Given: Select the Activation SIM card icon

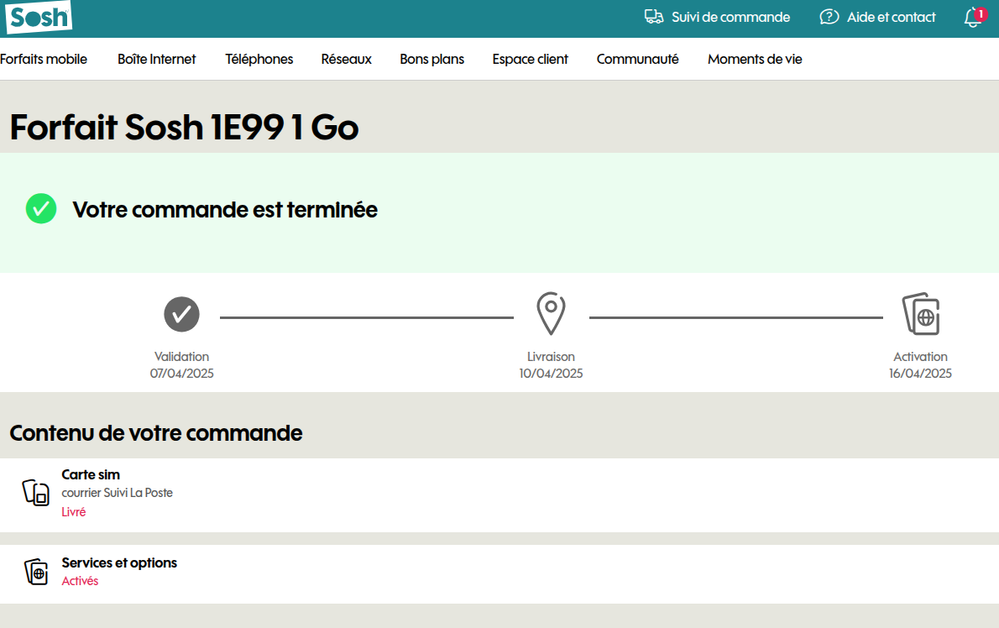Looking at the screenshot, I should tap(920, 313).
